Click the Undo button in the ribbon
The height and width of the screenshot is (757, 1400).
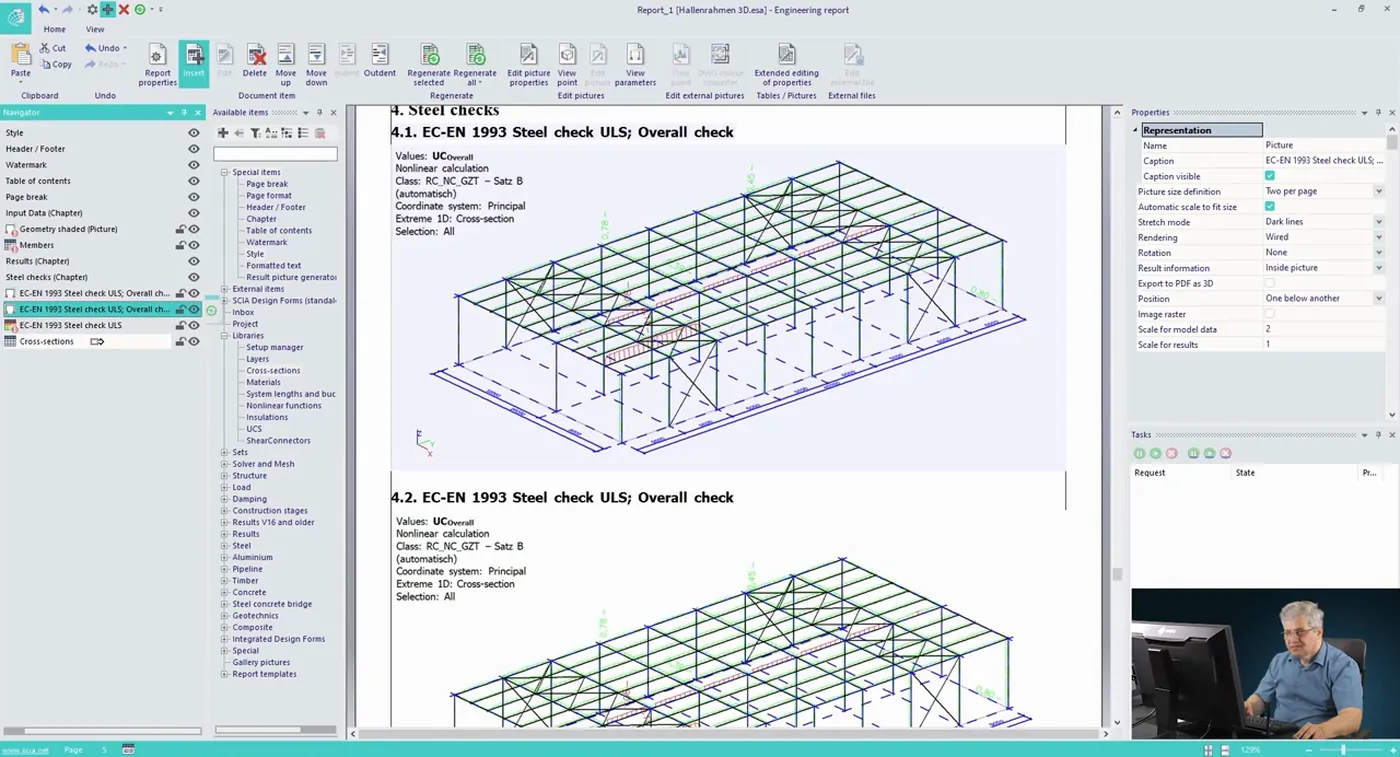pos(104,48)
